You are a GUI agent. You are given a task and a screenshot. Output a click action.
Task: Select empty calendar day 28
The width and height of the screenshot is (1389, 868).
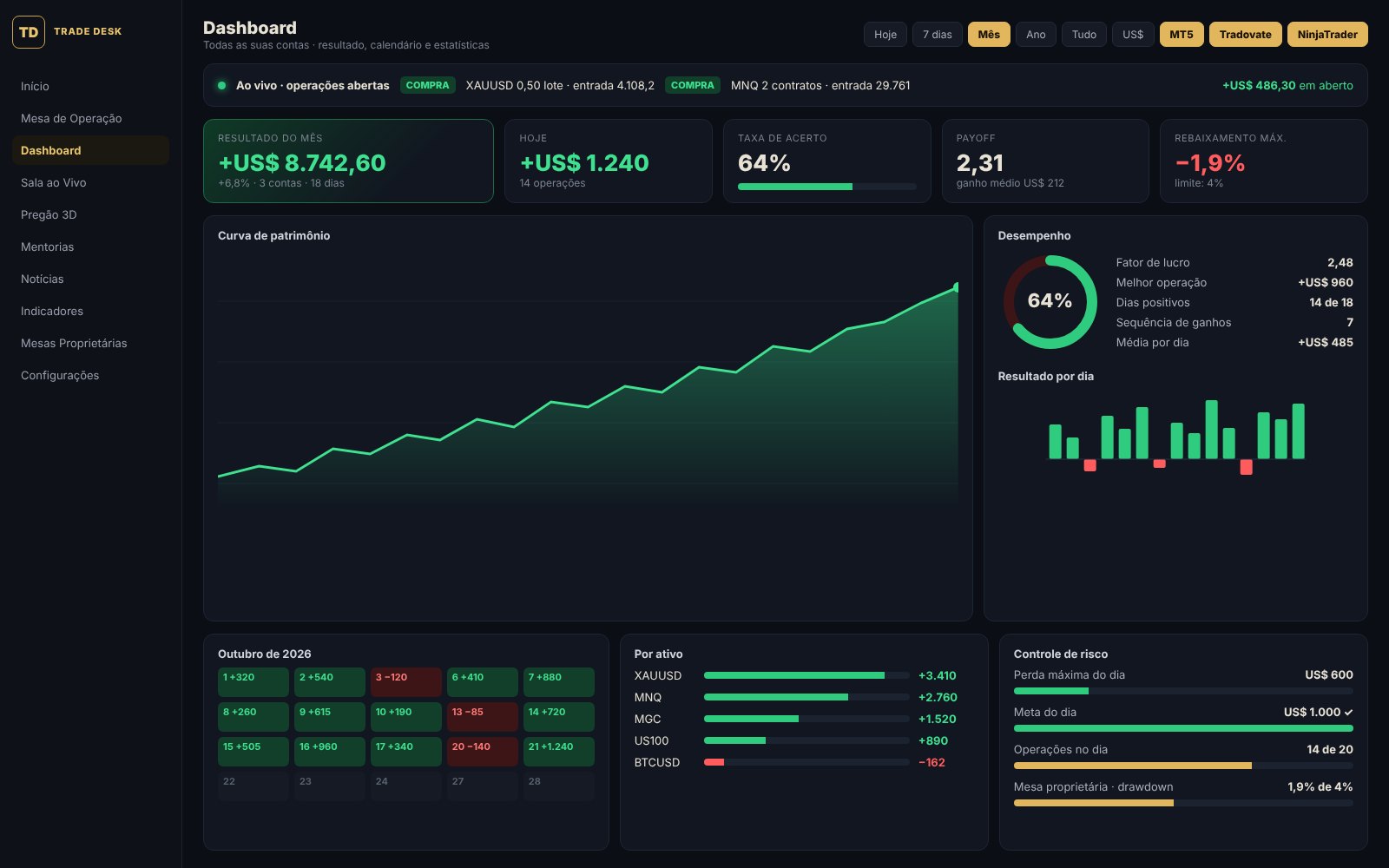559,786
